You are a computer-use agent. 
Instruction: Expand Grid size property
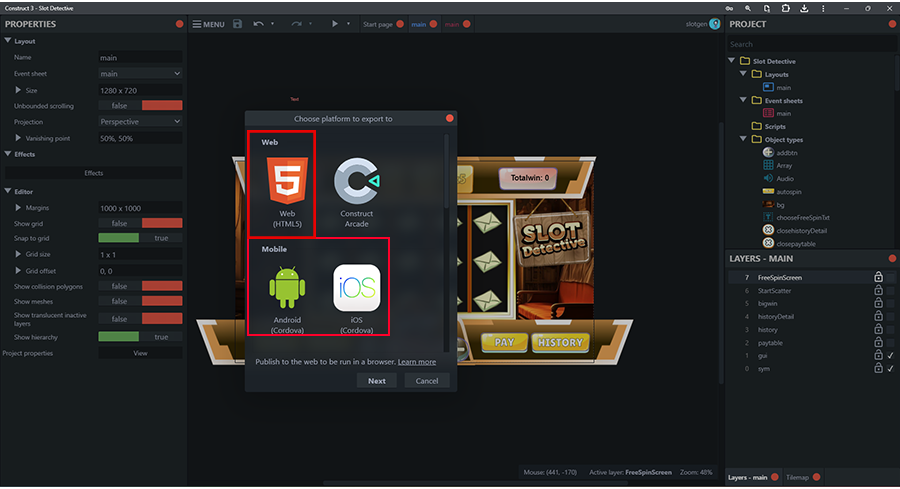tap(18, 254)
